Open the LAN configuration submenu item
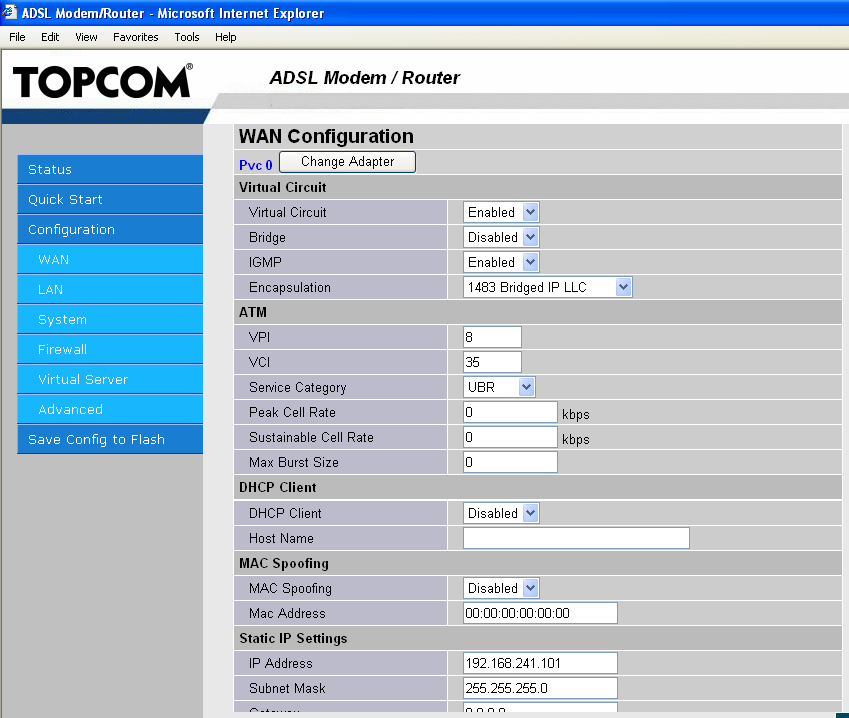Viewport: 849px width, 718px height. point(110,290)
